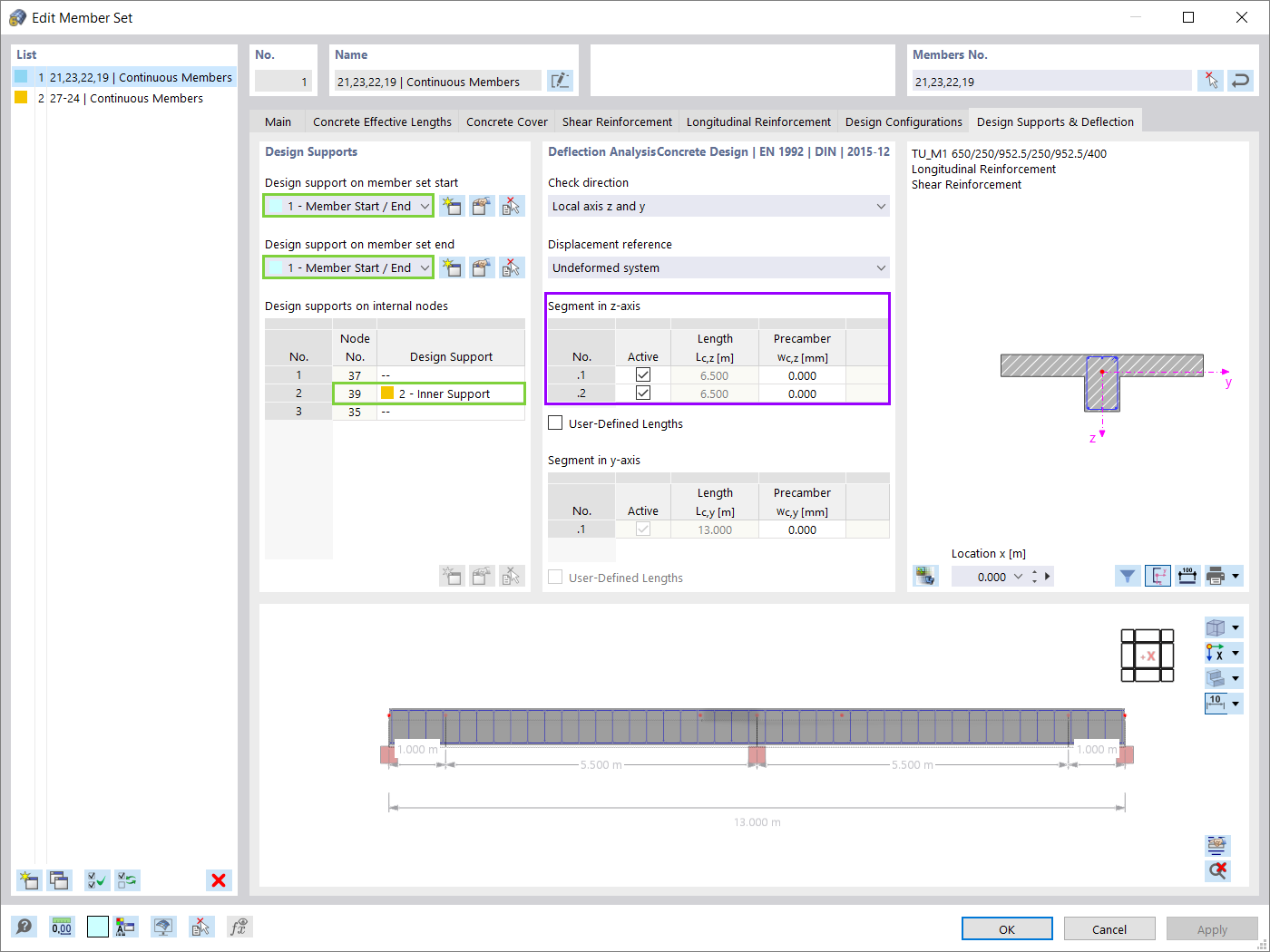Image resolution: width=1270 pixels, height=952 pixels.
Task: Switch to the Shear Reinforcement tab
Action: point(617,121)
